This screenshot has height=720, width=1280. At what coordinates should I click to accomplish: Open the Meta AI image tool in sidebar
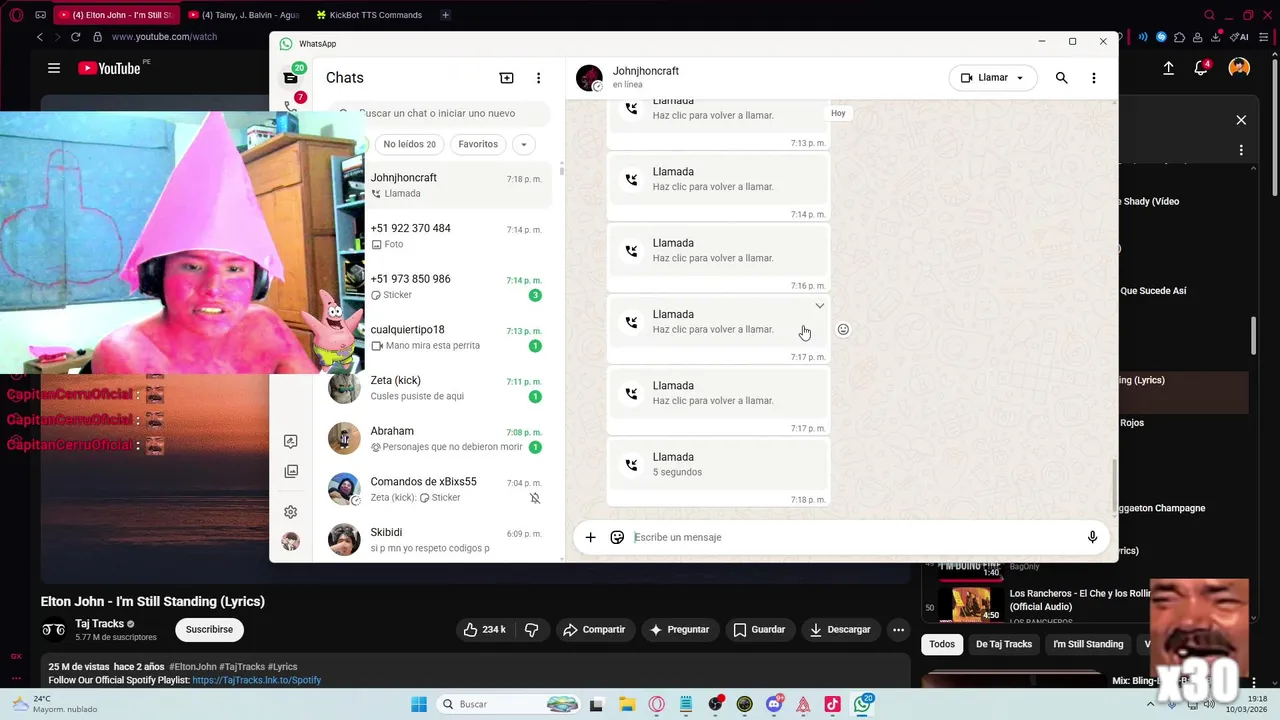click(x=290, y=441)
